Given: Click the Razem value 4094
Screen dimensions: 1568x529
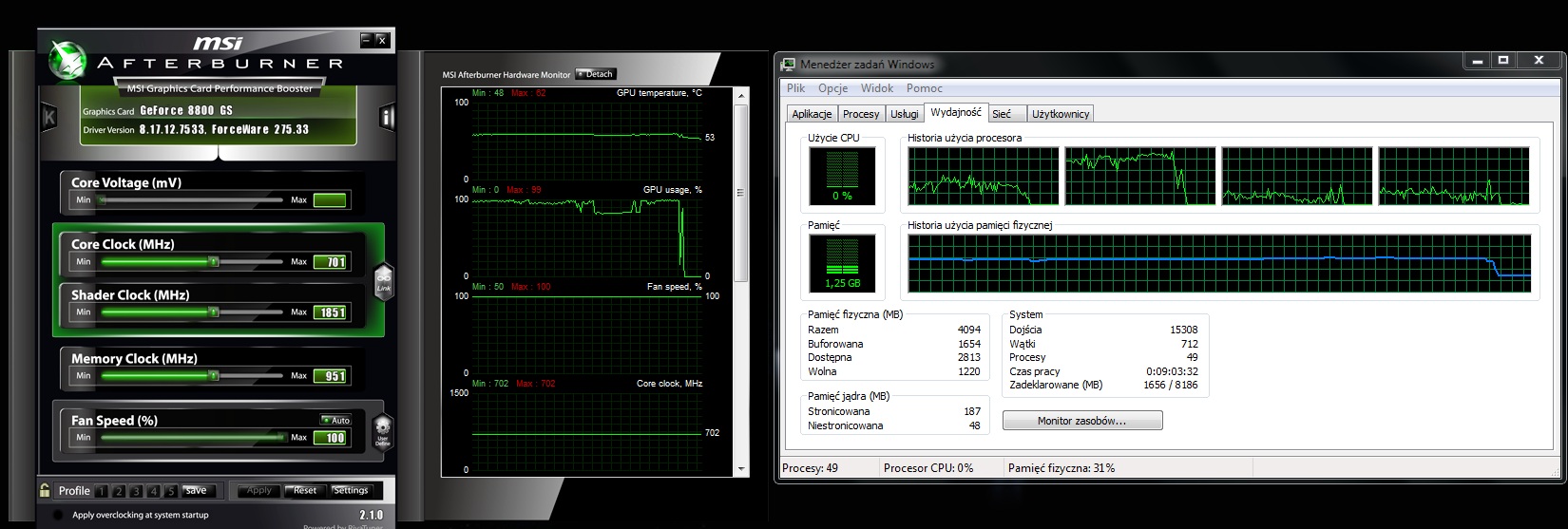Looking at the screenshot, I should click(969, 330).
